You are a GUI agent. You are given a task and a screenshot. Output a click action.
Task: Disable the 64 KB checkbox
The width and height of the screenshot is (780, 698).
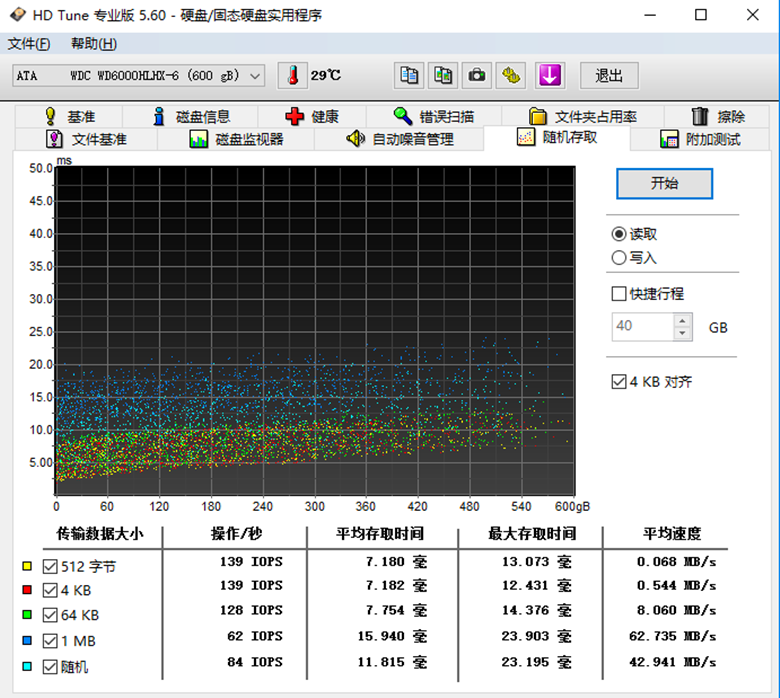pyautogui.click(x=50, y=615)
